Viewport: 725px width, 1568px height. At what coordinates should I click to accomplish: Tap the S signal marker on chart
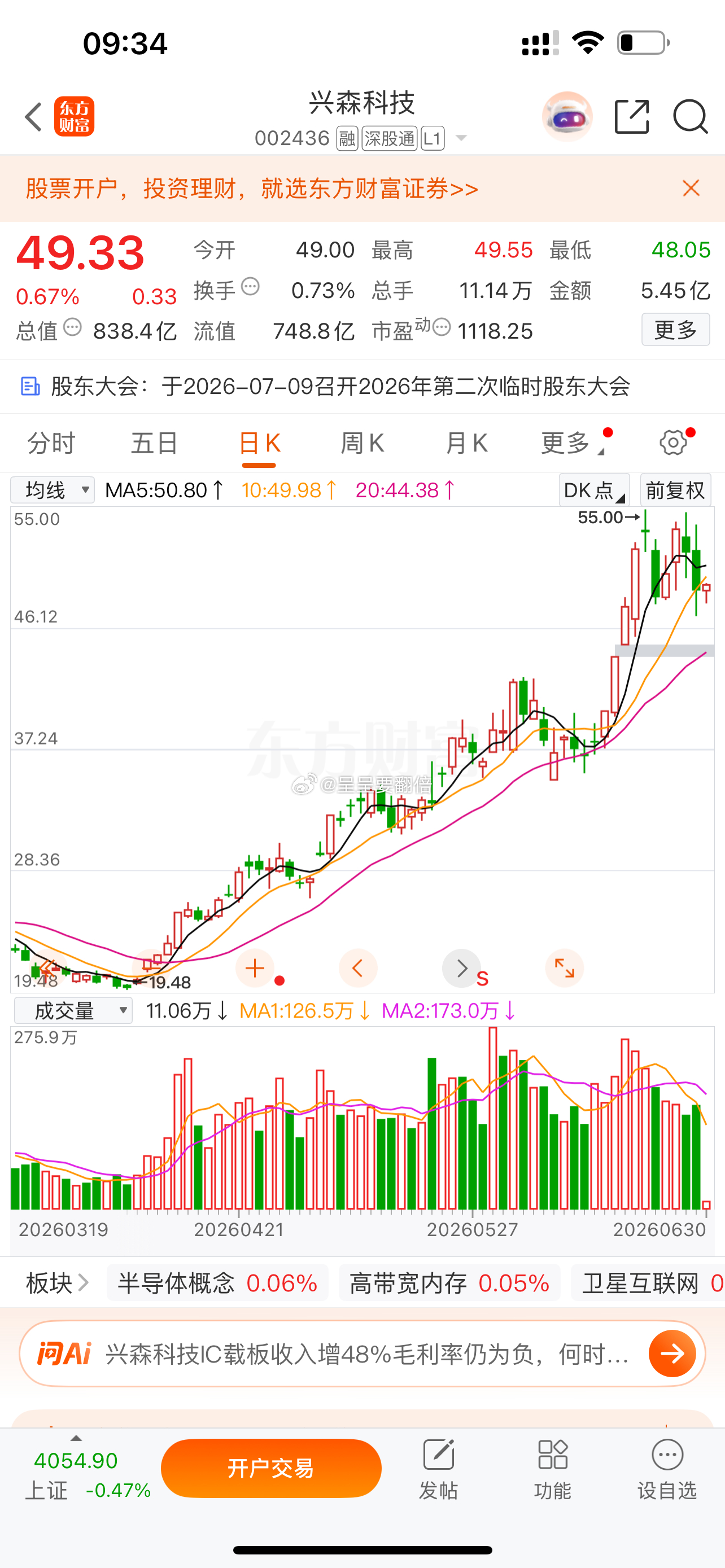[x=482, y=979]
